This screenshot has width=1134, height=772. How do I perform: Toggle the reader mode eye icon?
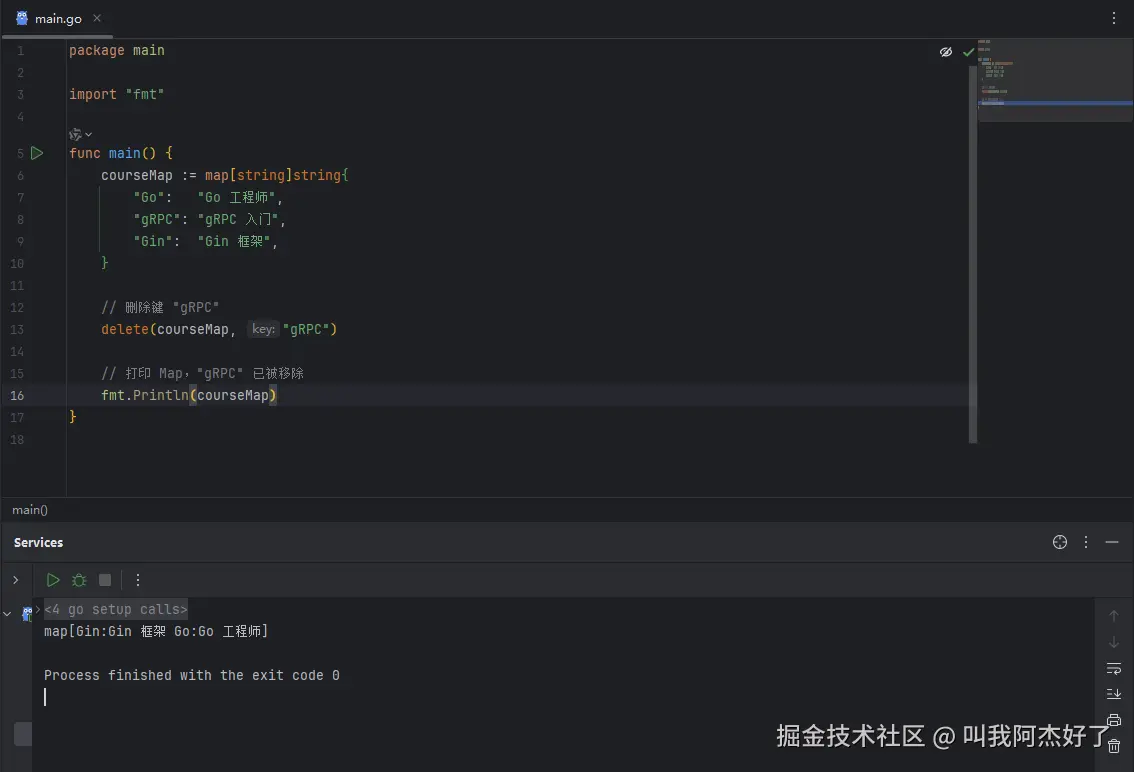click(945, 52)
